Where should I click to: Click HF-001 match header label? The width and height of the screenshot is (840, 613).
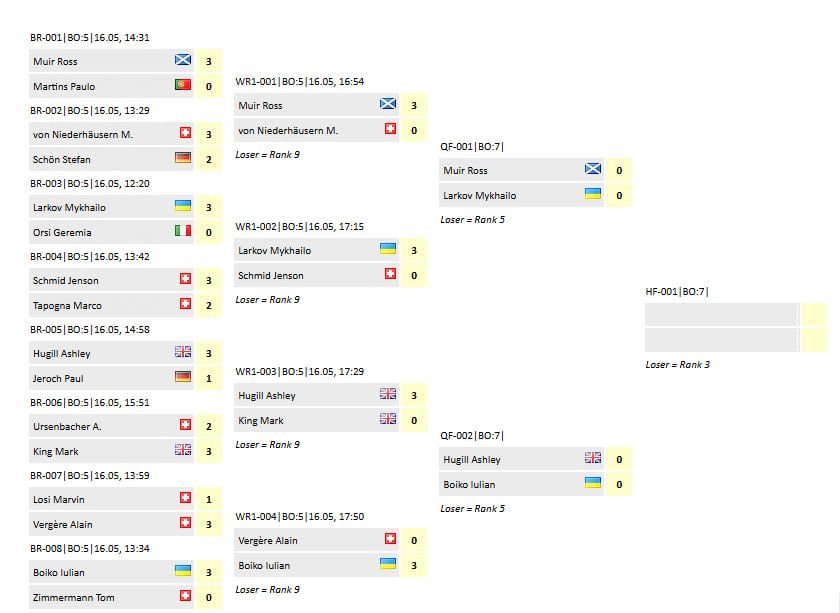click(x=677, y=292)
